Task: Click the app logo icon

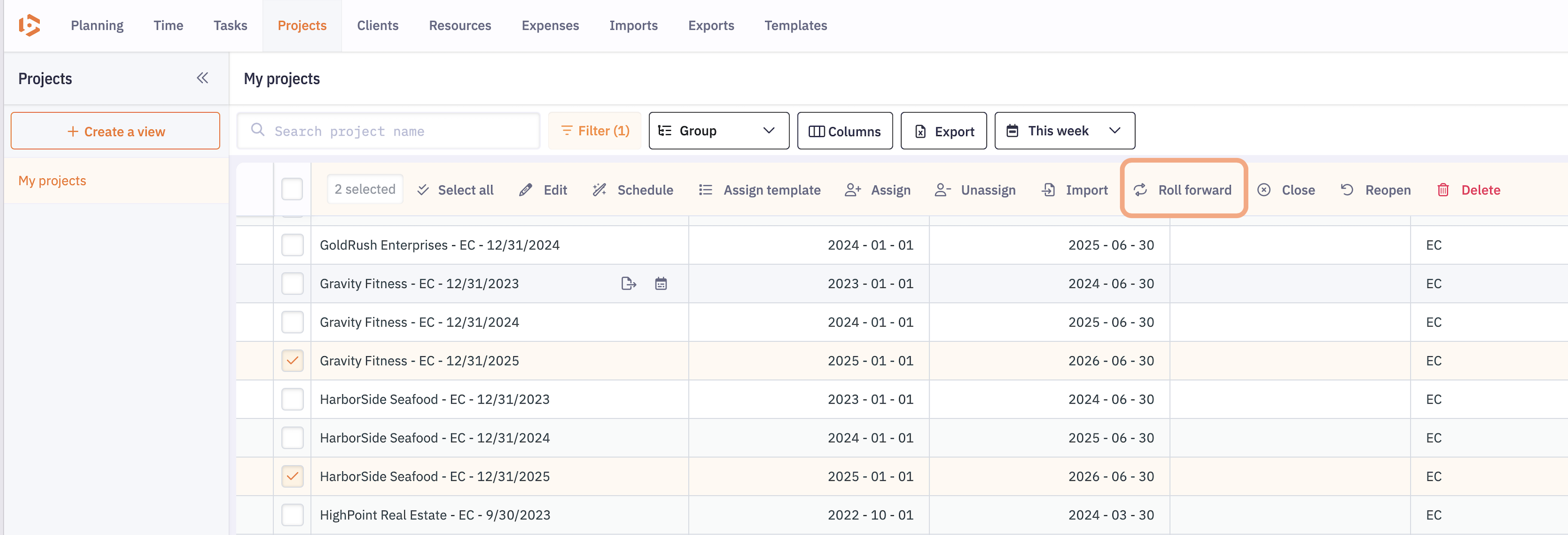Action: coord(29,25)
